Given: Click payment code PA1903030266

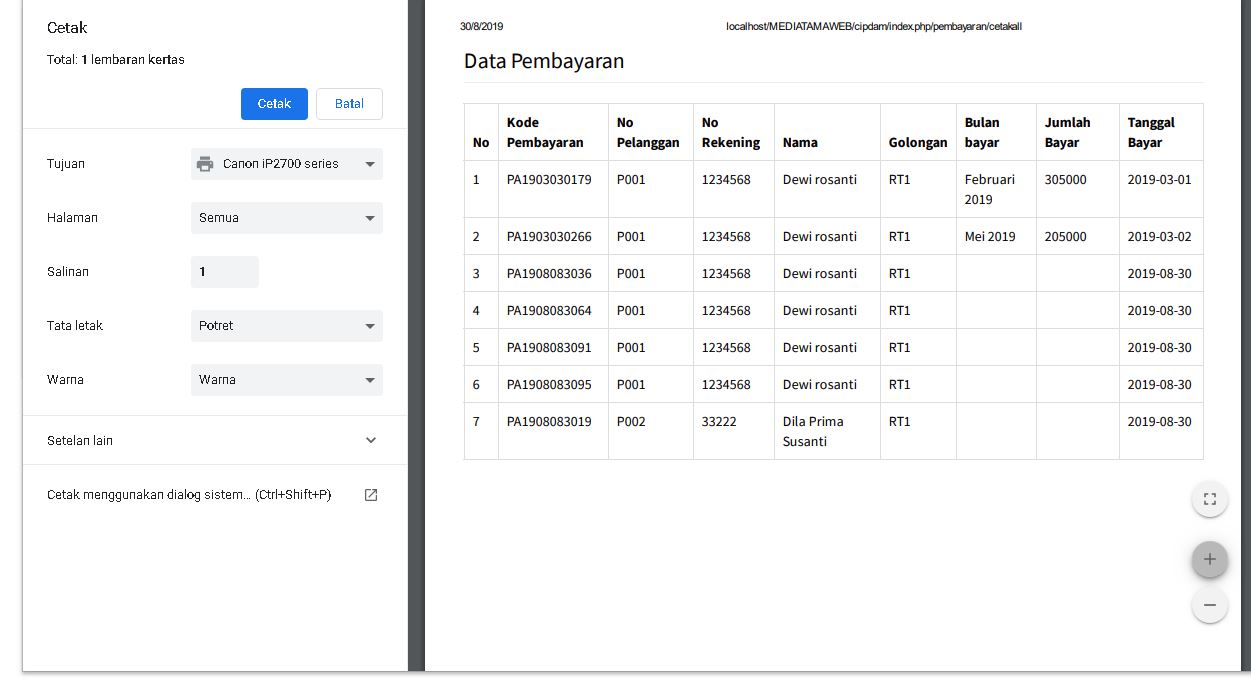Looking at the screenshot, I should pos(549,237).
